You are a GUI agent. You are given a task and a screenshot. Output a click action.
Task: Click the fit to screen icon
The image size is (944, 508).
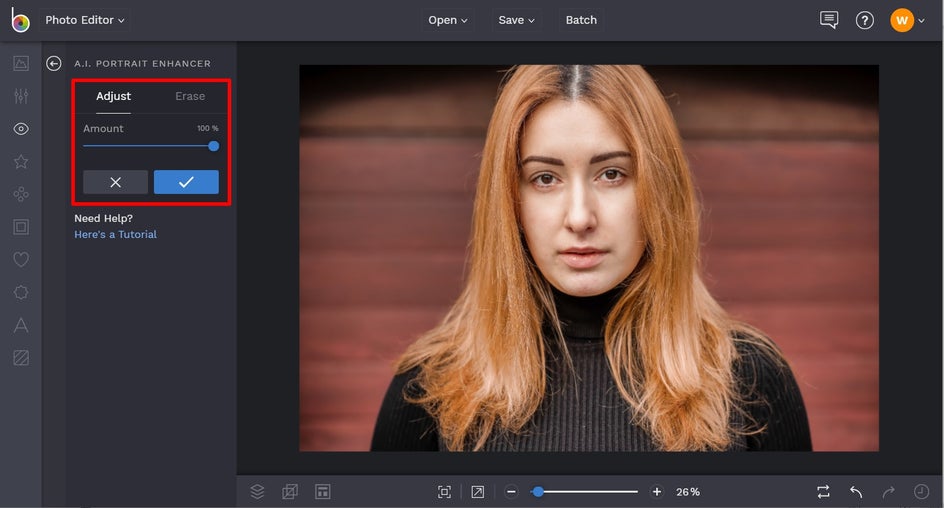point(444,492)
